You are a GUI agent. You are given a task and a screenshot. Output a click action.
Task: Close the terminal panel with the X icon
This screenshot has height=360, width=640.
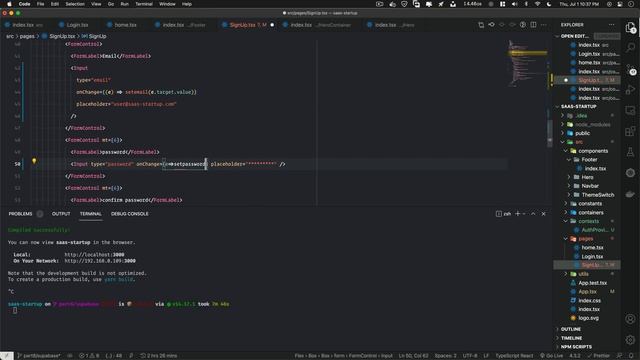(x=544, y=213)
